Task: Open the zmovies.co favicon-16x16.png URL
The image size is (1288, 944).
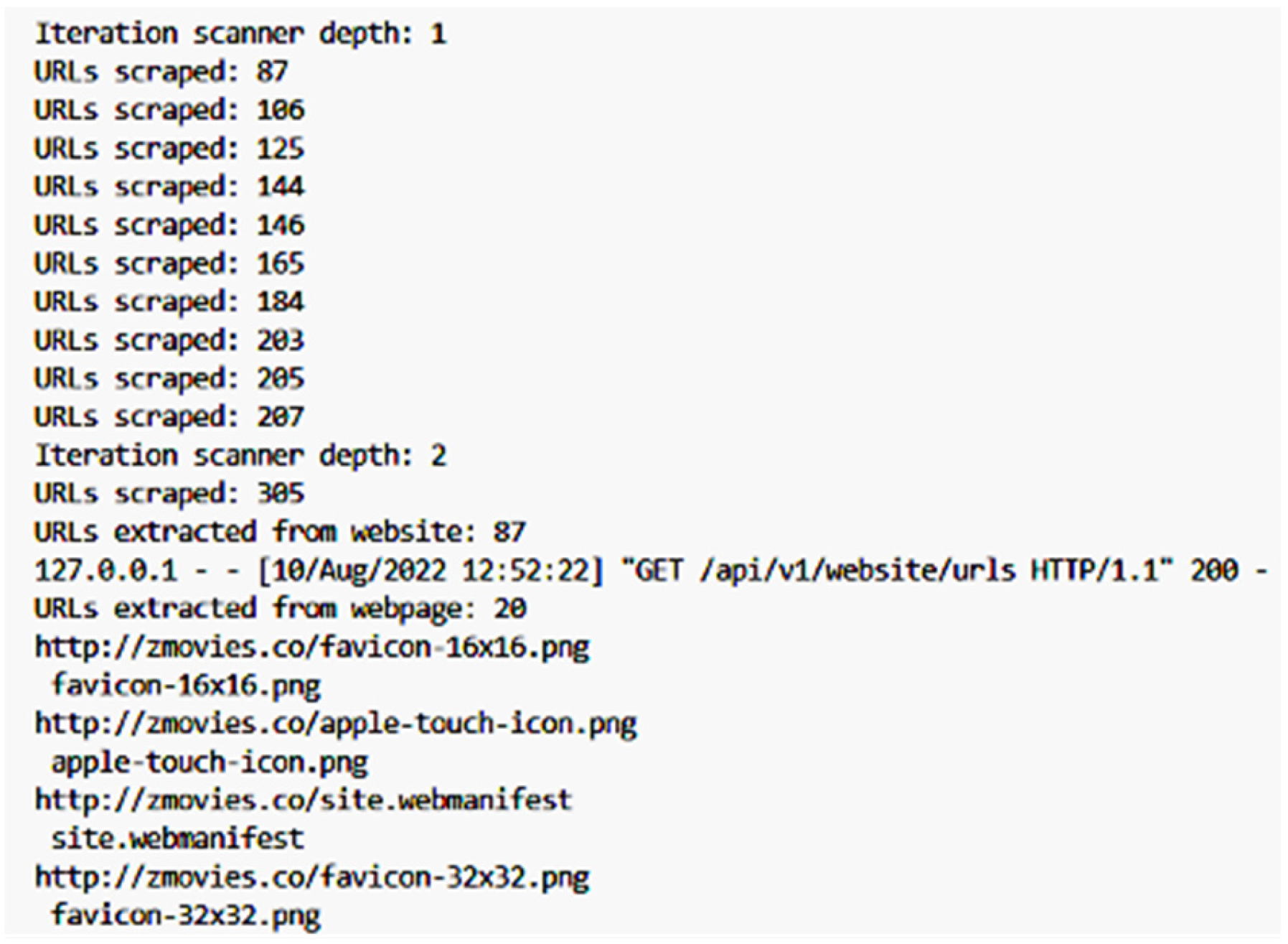Action: (x=312, y=648)
